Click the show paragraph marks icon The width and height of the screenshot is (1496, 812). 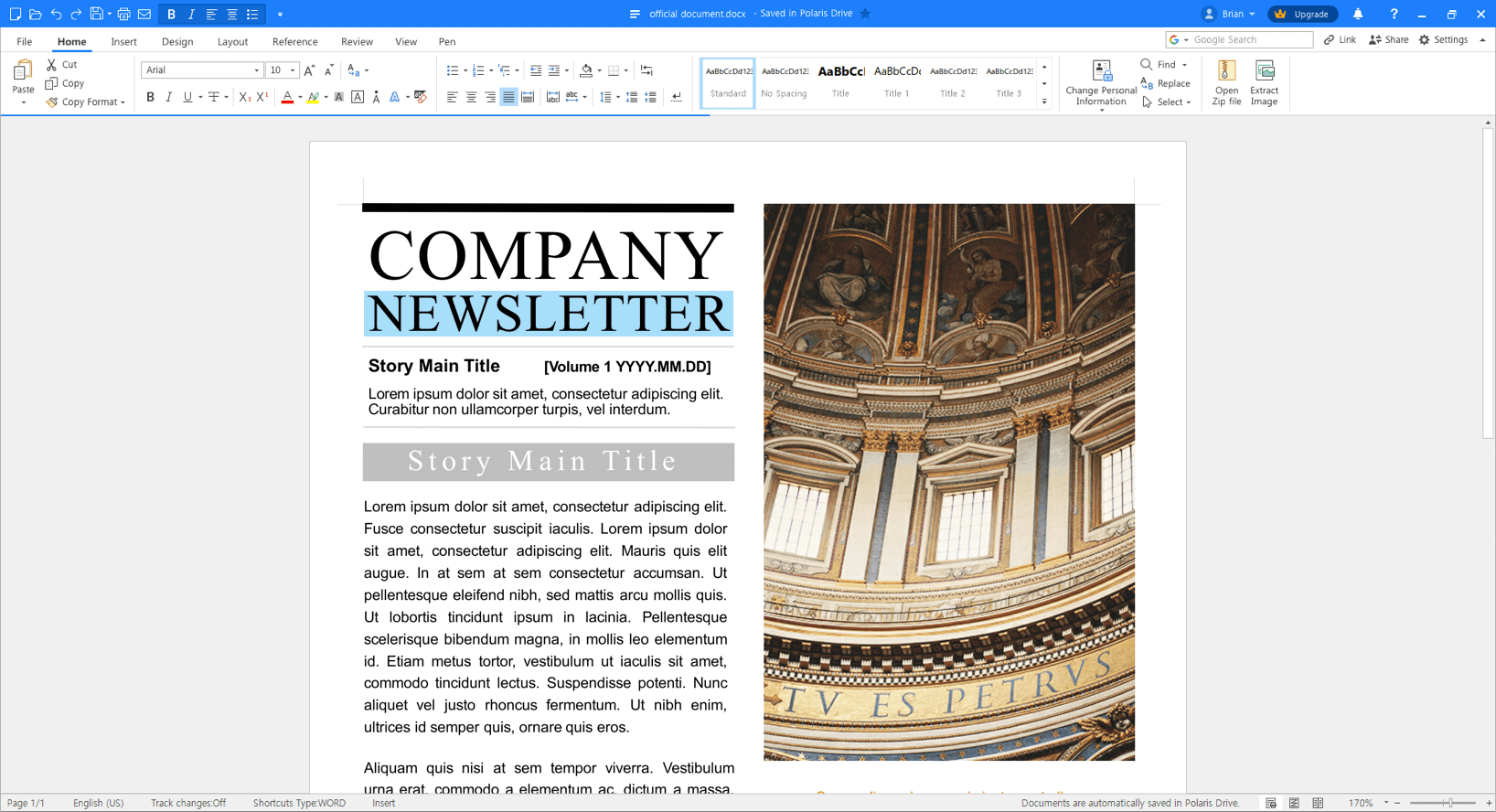click(x=677, y=97)
